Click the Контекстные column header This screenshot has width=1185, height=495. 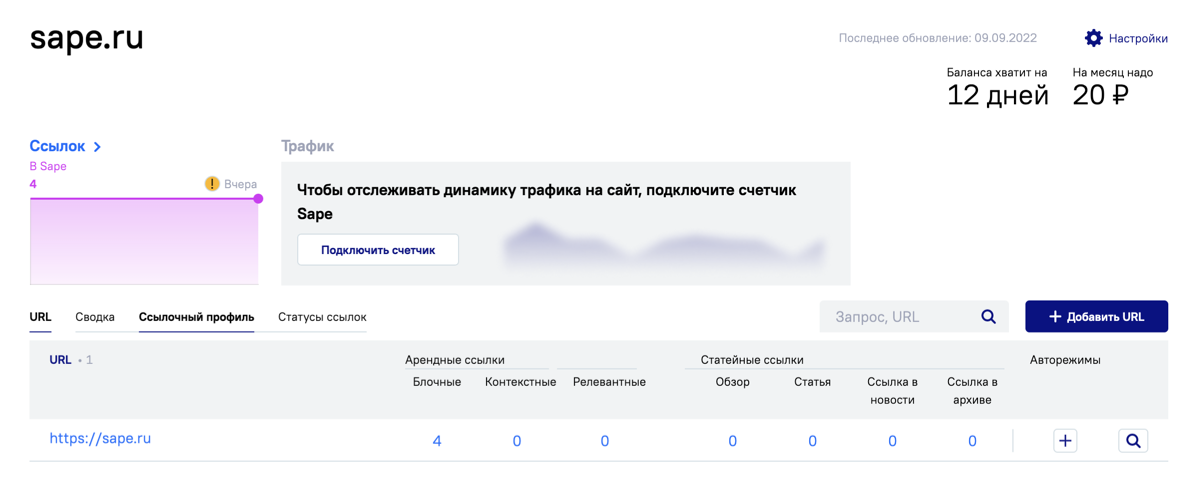521,382
